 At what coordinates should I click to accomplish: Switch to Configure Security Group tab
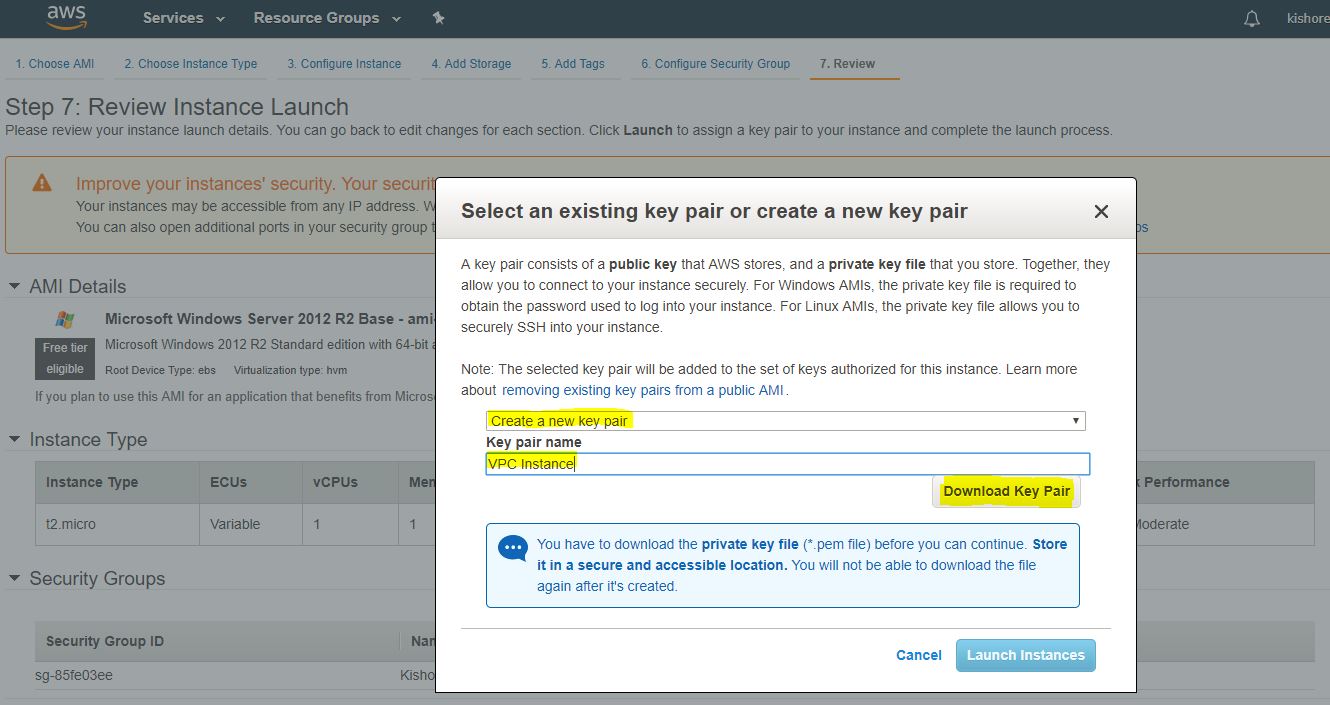tap(715, 64)
